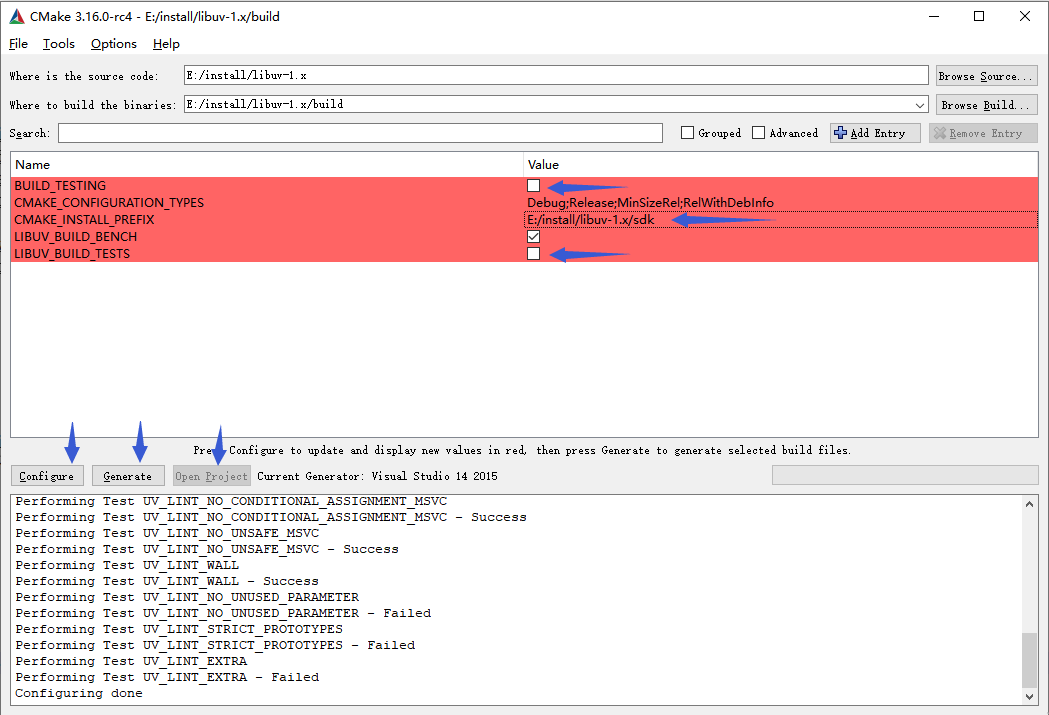
Task: Select the CMAKE_CONFIGURATION_TYPES row name
Action: [x=109, y=203]
